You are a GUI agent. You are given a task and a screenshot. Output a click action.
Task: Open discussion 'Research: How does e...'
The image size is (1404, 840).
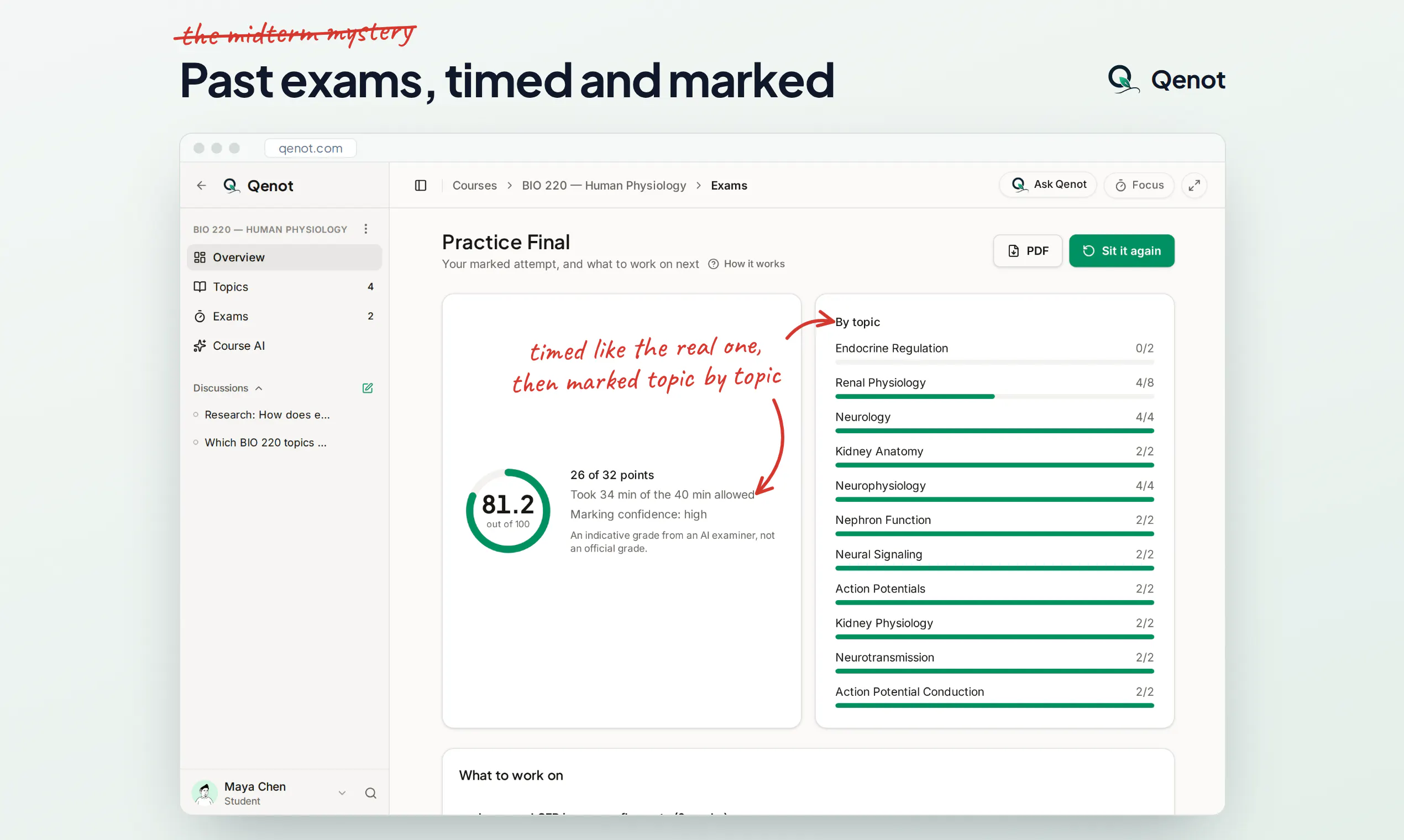(x=267, y=415)
